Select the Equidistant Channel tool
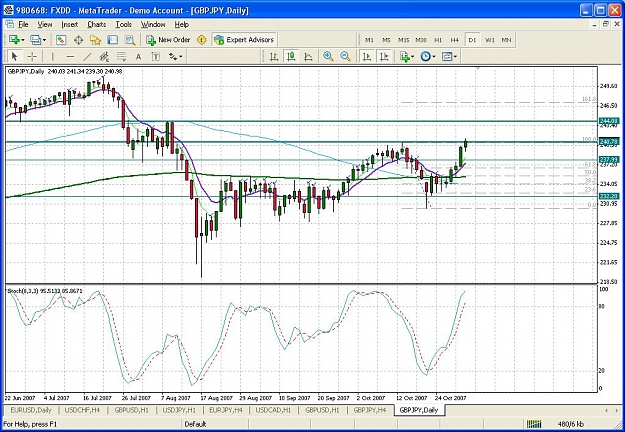This screenshot has width=625, height=432. pyautogui.click(x=104, y=57)
